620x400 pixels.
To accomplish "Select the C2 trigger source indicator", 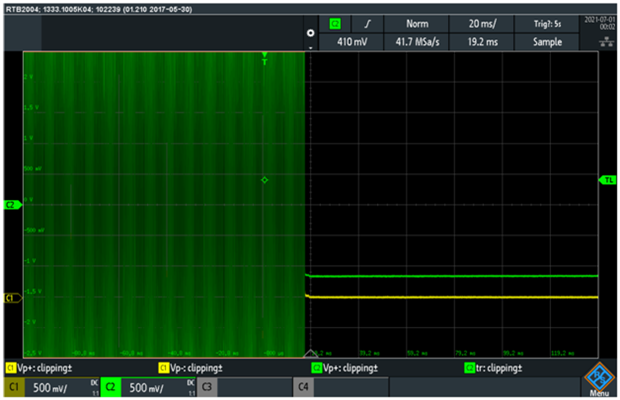I will point(335,24).
